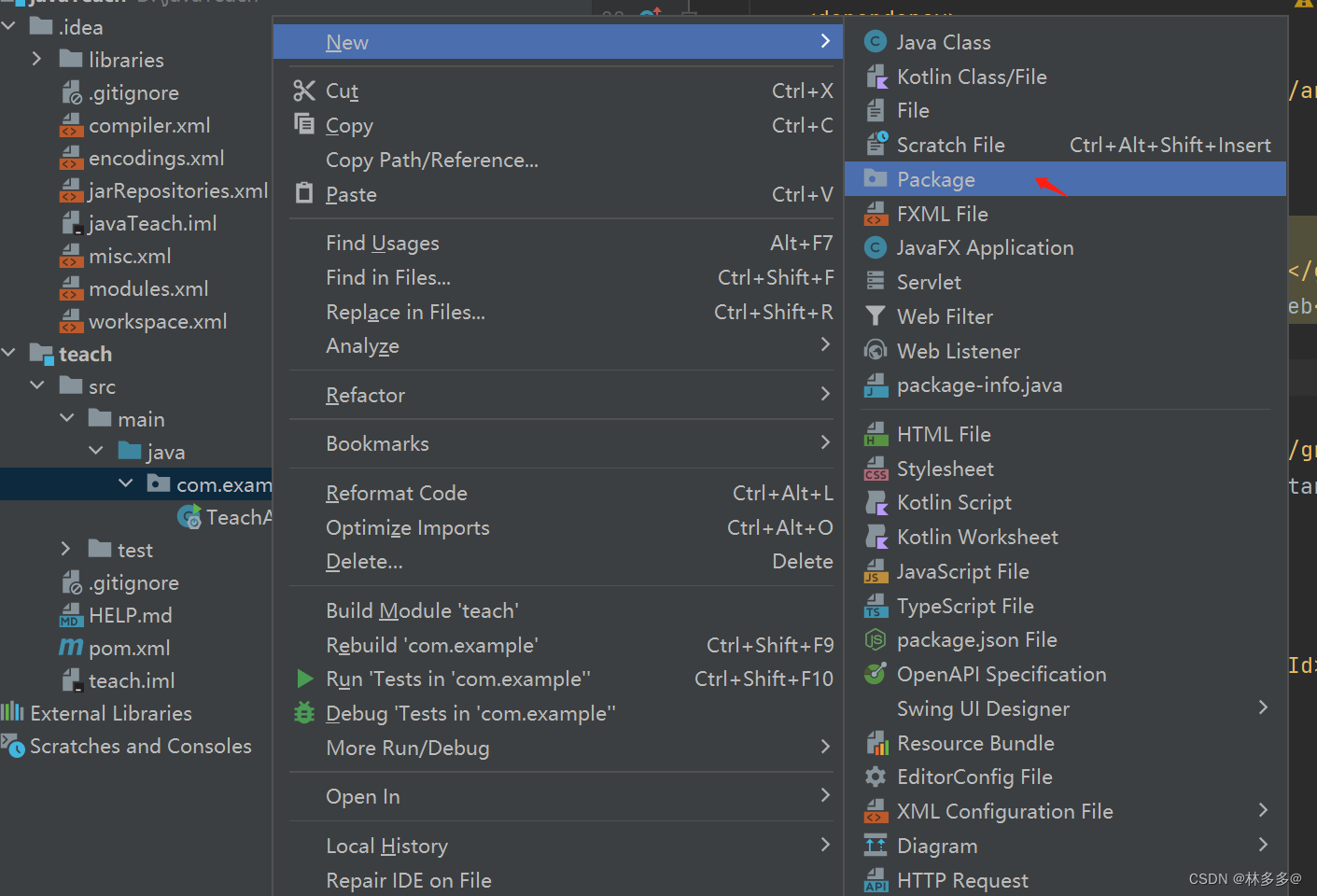The image size is (1317, 896).
Task: Open the Refactor submenu
Action: [365, 395]
